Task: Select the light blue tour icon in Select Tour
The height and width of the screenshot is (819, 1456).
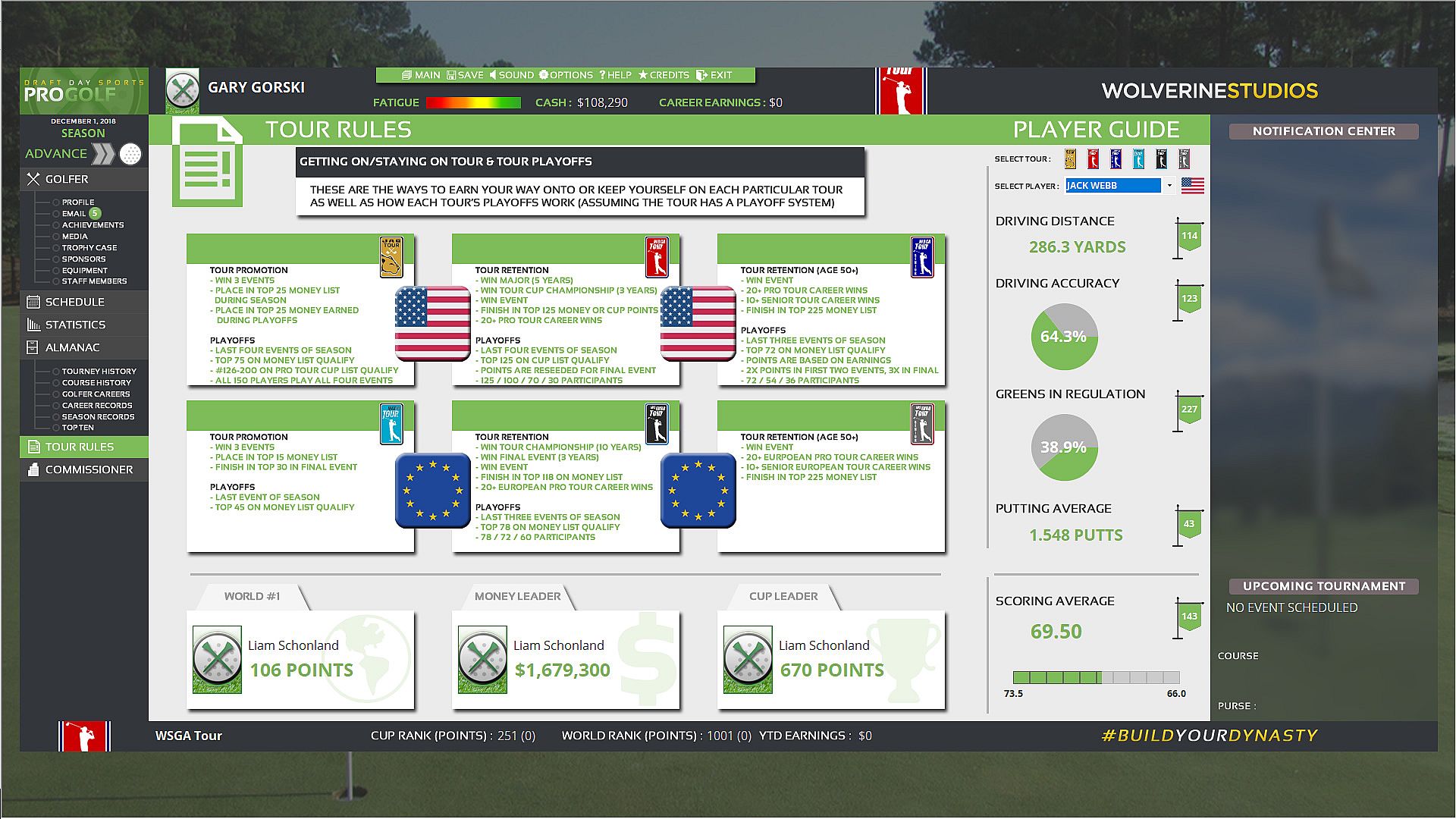Action: pos(1138,158)
